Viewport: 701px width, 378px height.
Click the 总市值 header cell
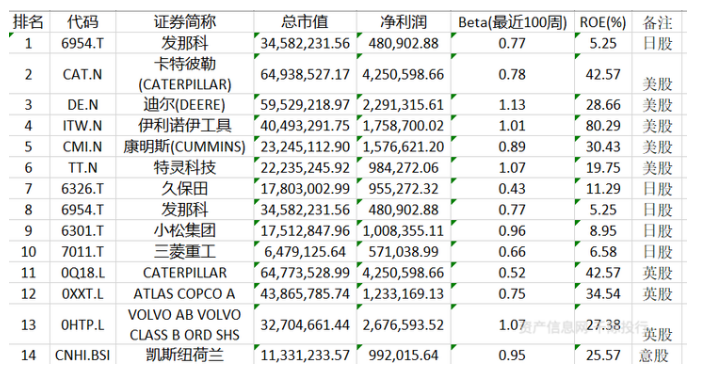tap(305, 22)
